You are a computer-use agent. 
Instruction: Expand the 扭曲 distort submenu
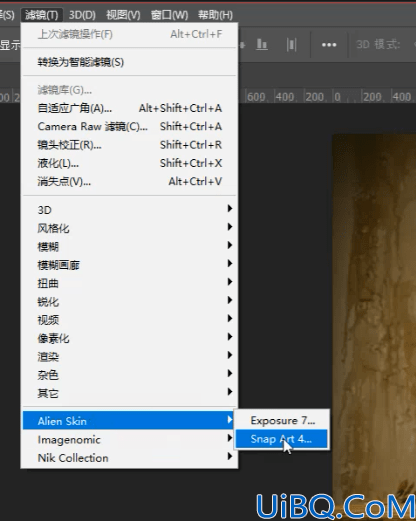[x=129, y=283]
